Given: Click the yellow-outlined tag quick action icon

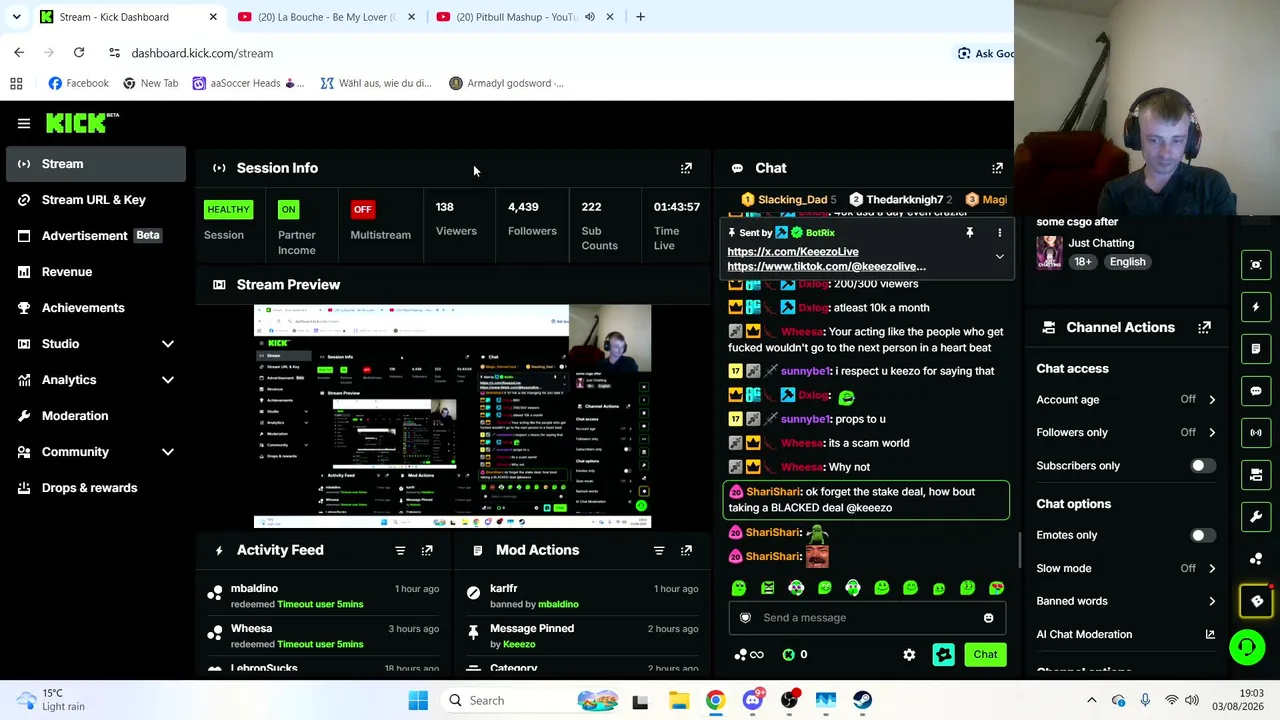Looking at the screenshot, I should click(x=1257, y=600).
